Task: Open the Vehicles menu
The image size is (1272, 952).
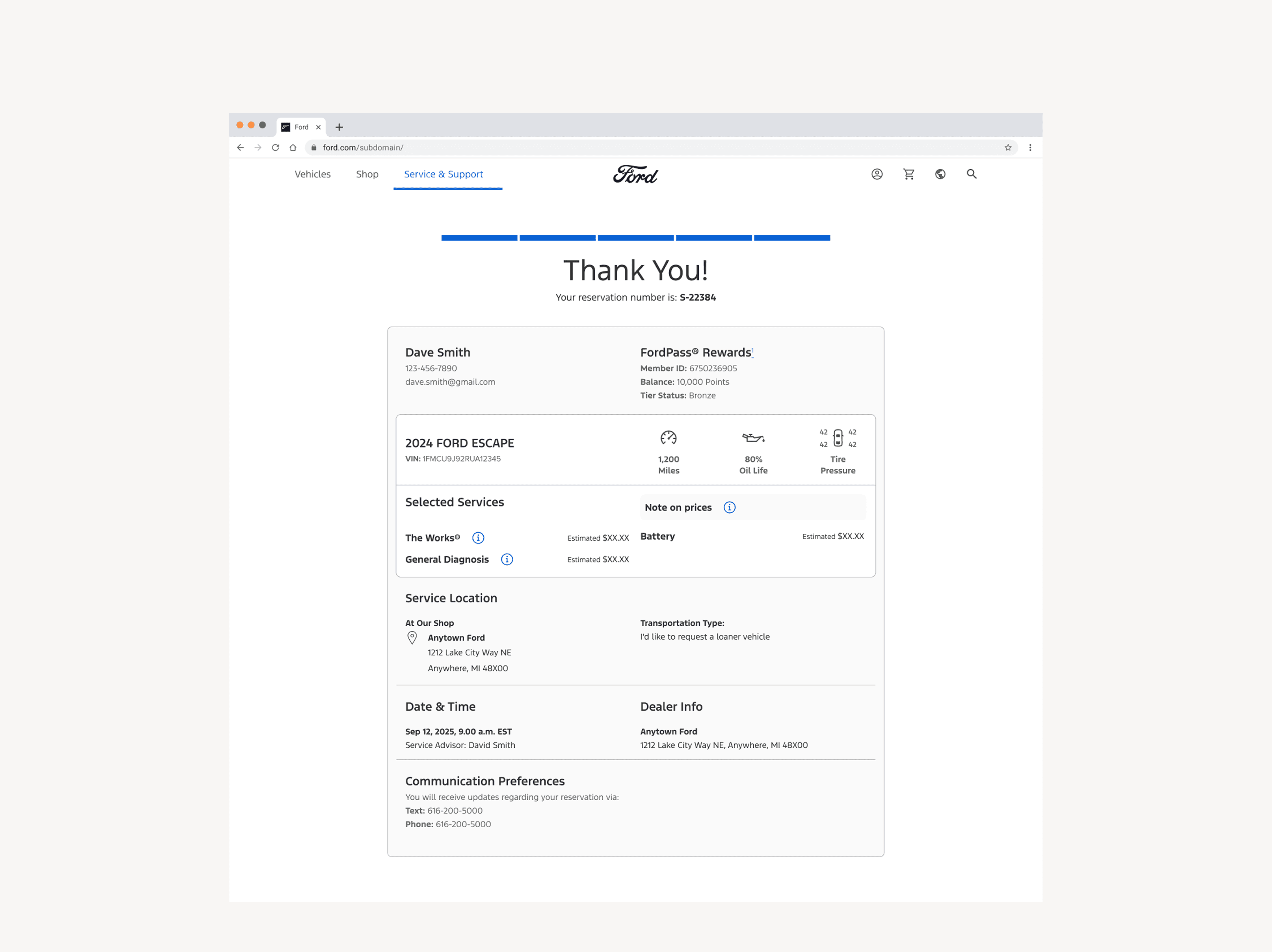Action: pyautogui.click(x=313, y=174)
